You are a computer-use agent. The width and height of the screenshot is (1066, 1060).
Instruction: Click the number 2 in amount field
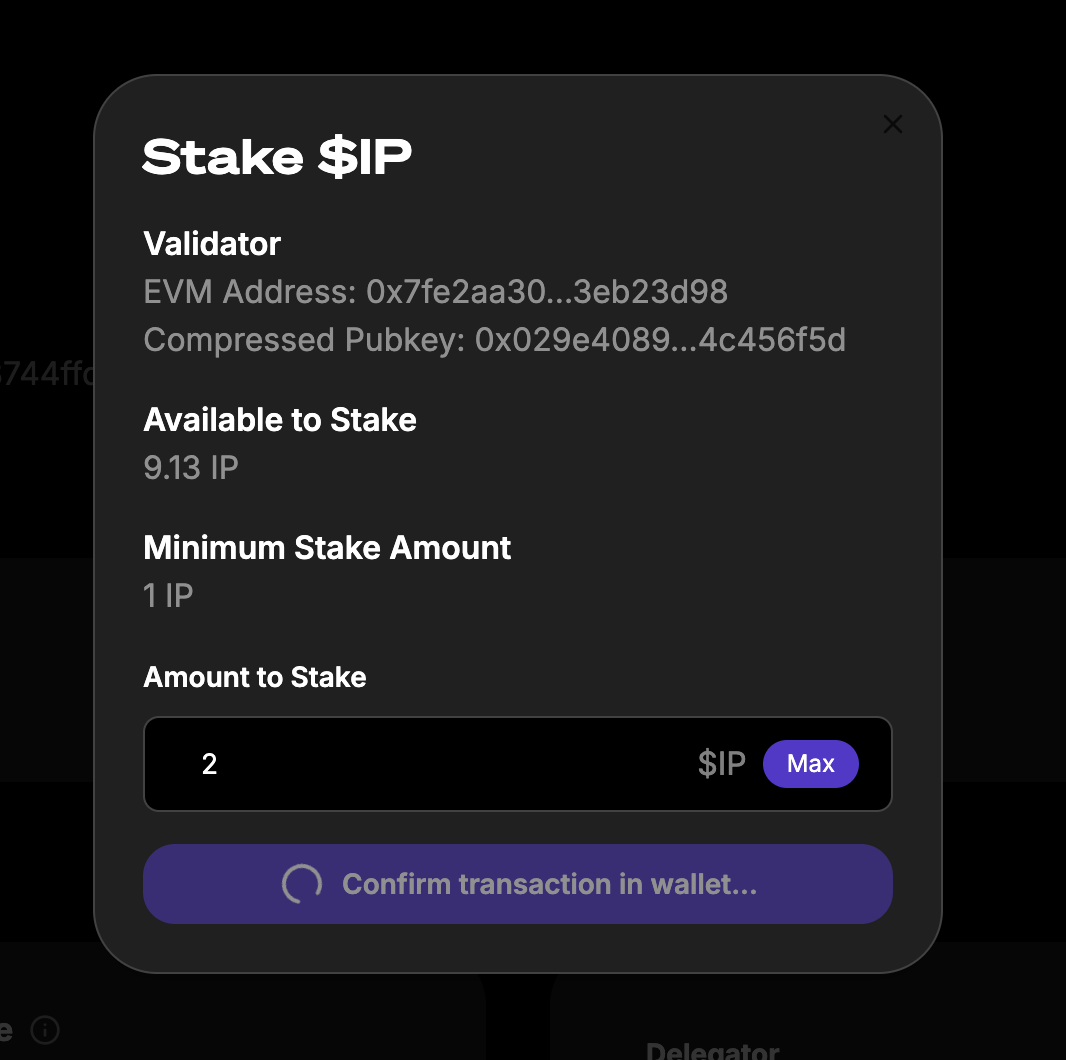coord(209,765)
